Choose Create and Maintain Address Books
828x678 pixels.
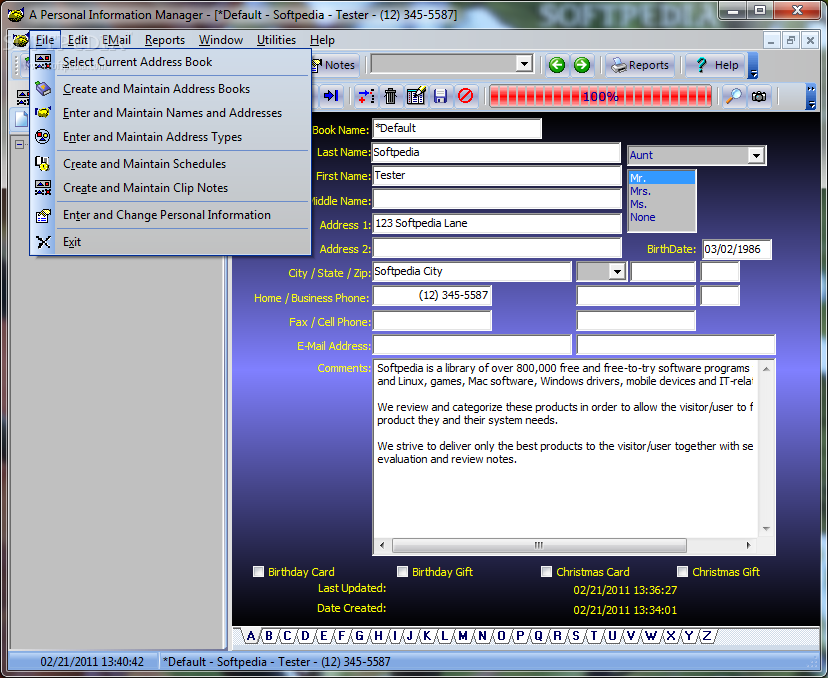[x=170, y=89]
